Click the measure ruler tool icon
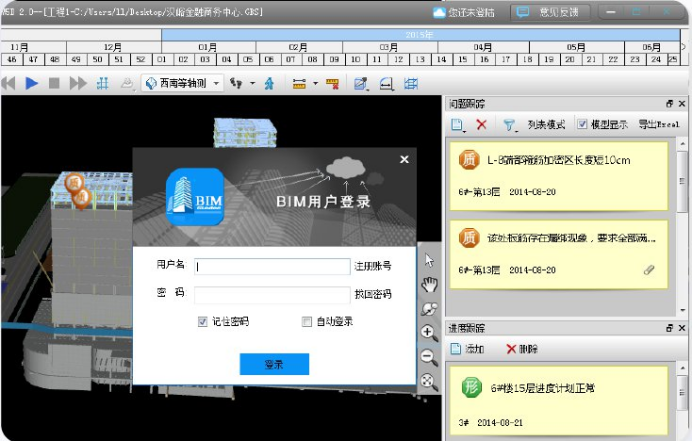692x442 pixels. coord(298,84)
